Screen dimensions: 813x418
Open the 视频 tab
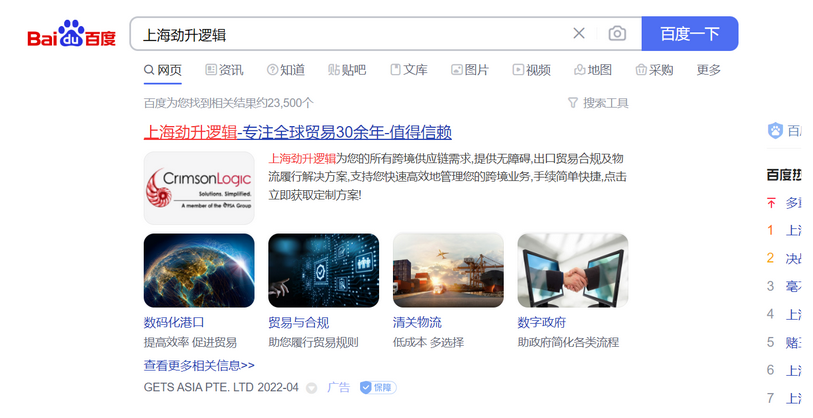(x=531, y=70)
